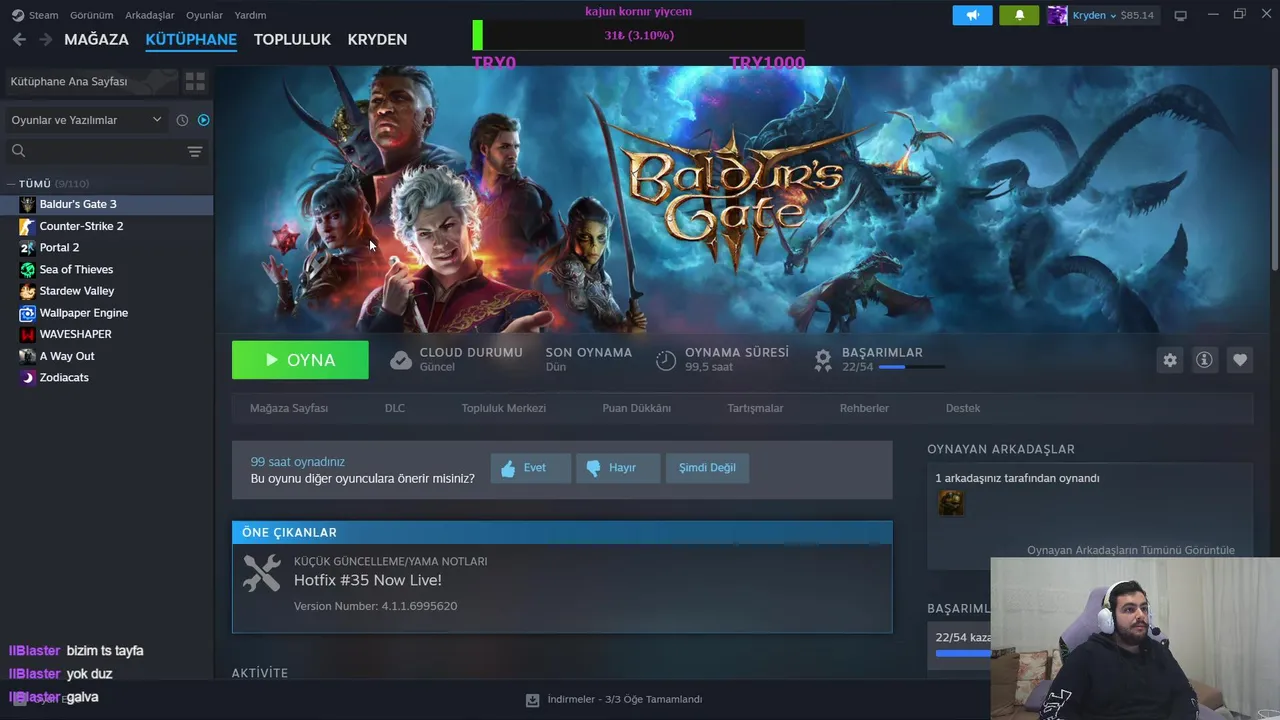Click the Kryden profile avatar
Viewport: 1280px width, 720px height.
click(x=1057, y=15)
